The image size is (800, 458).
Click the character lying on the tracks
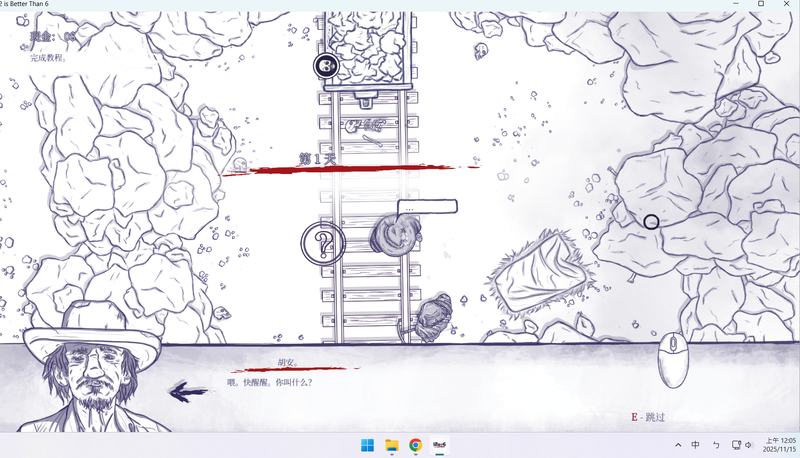tap(396, 235)
